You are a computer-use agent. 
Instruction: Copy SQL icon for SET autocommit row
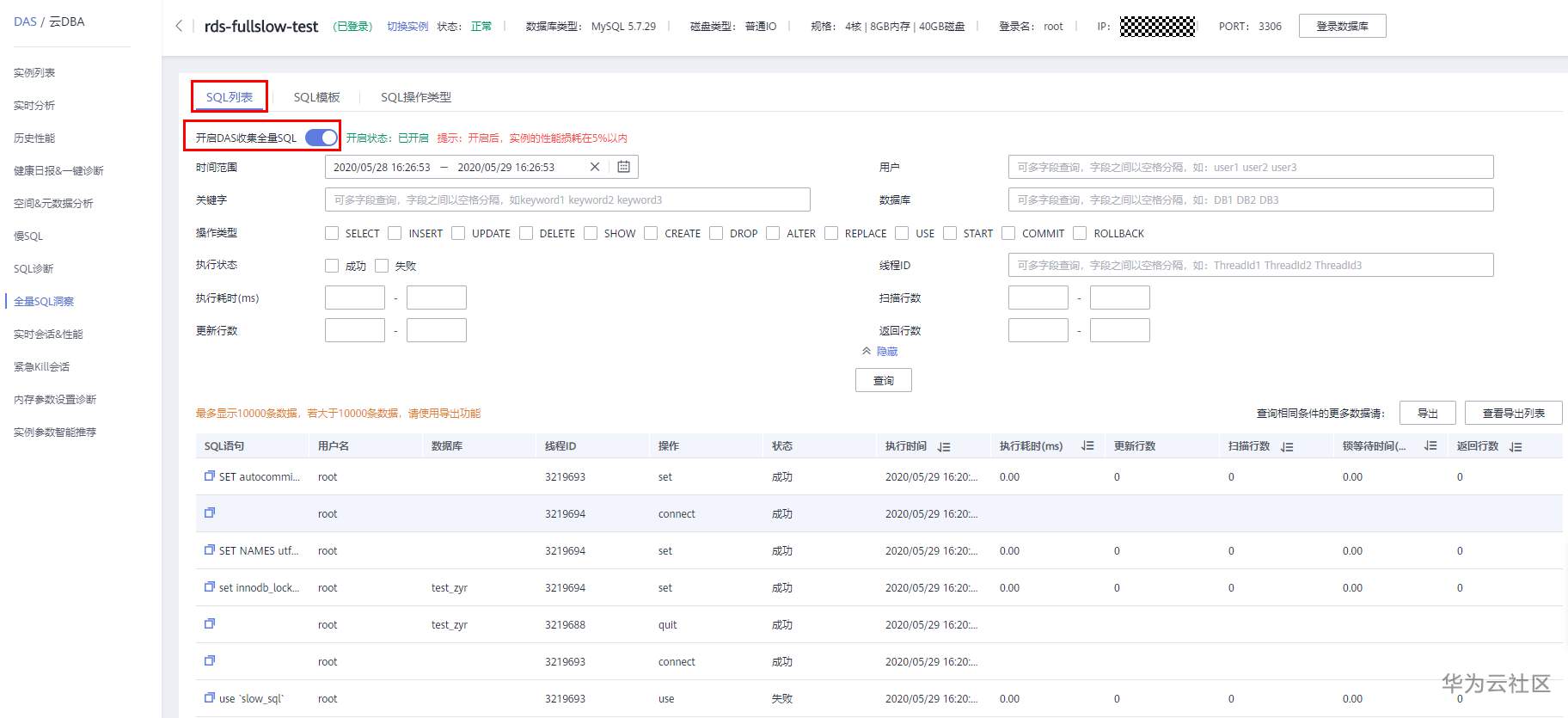pyautogui.click(x=209, y=476)
